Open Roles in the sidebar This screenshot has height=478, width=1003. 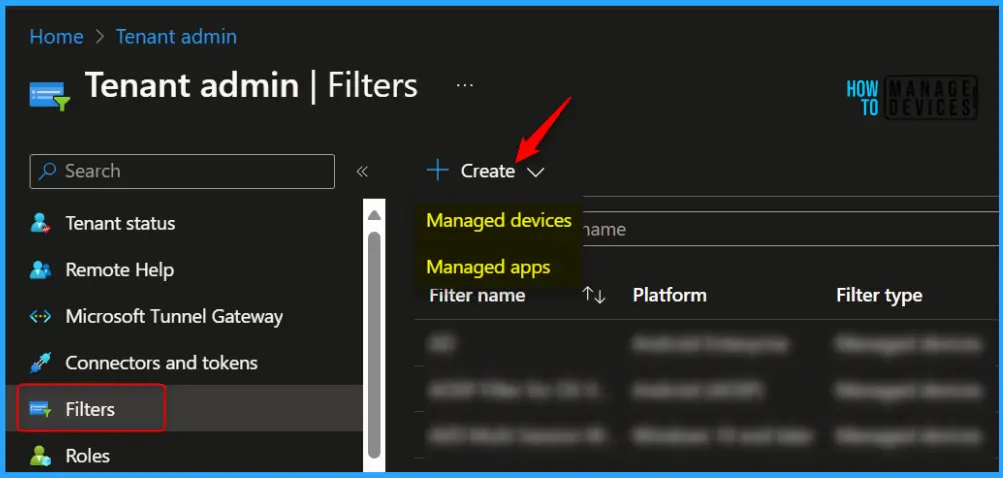(x=88, y=456)
